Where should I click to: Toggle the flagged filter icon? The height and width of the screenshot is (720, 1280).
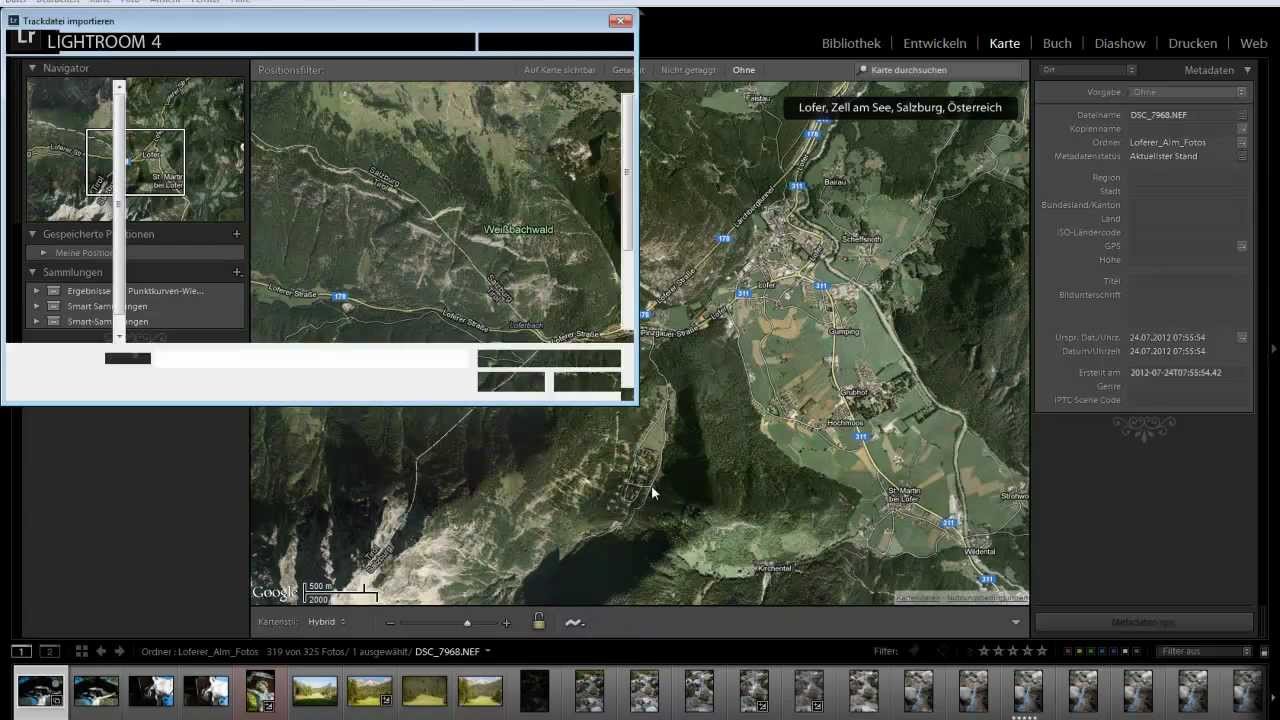(x=914, y=651)
